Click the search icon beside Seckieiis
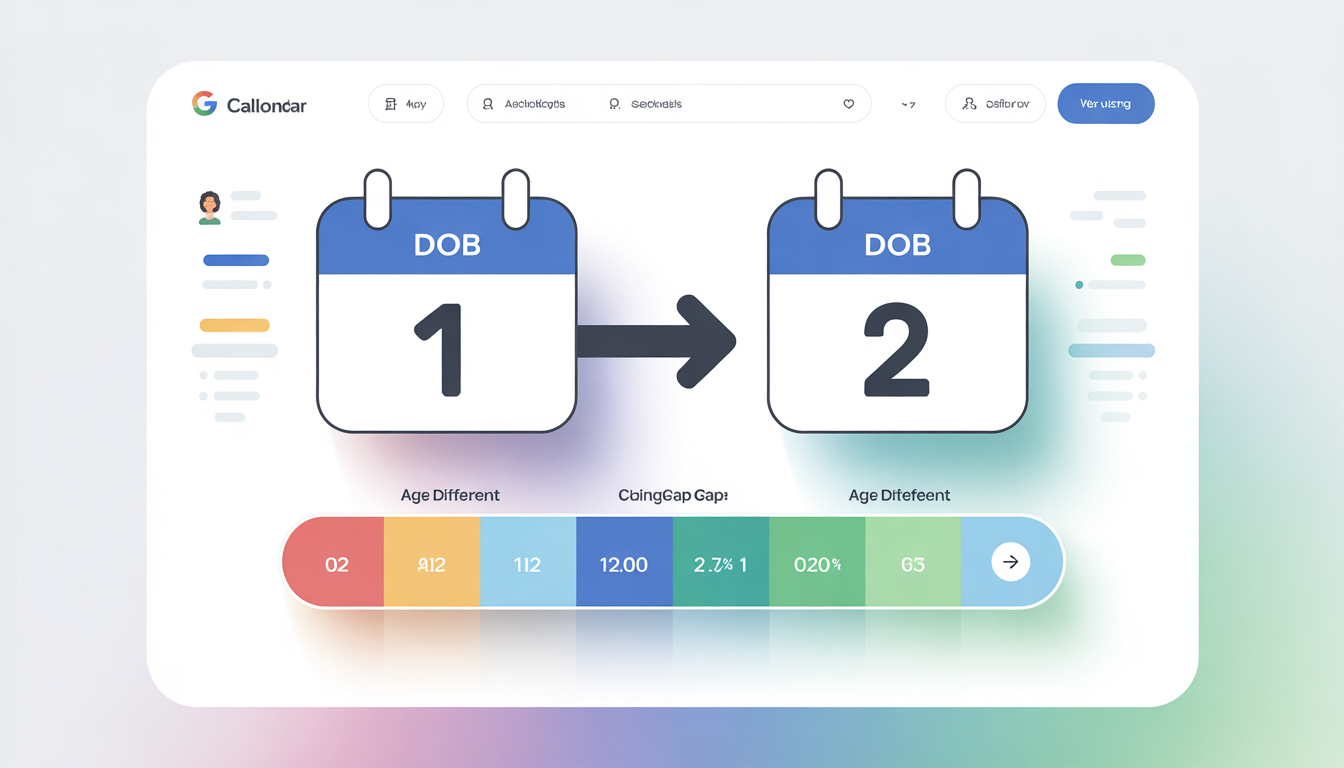 [614, 104]
